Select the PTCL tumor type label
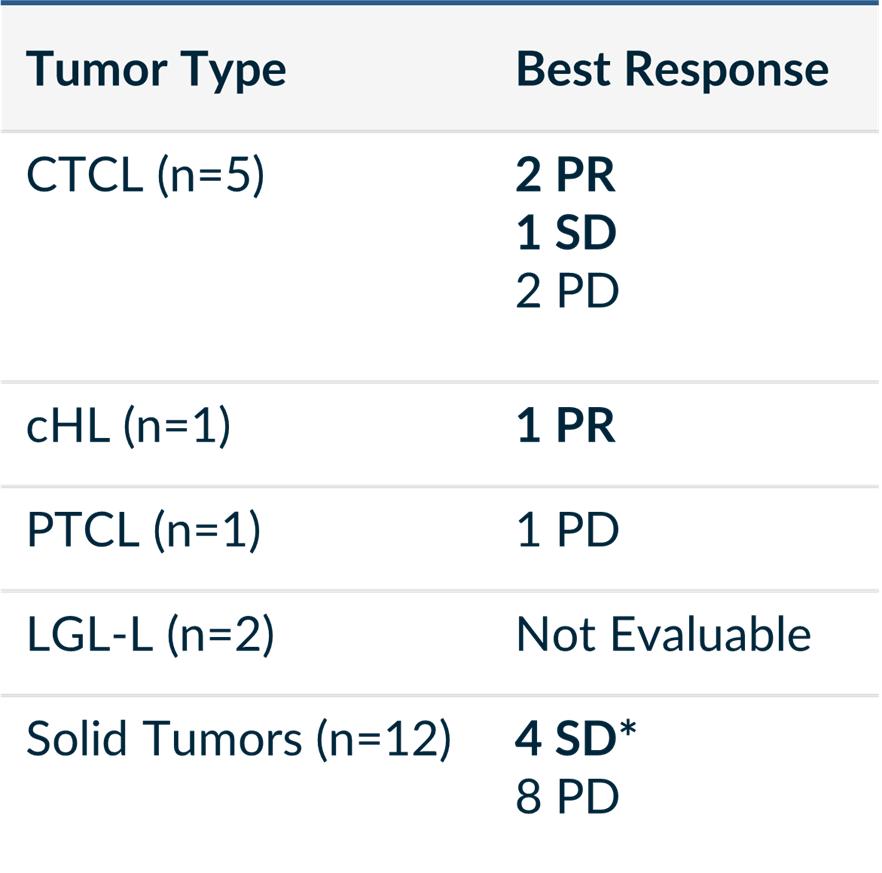 [82, 531]
